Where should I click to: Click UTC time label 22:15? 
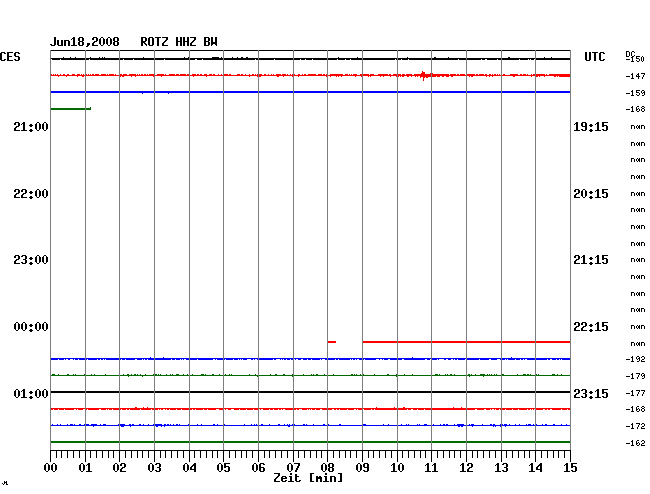[x=591, y=327]
